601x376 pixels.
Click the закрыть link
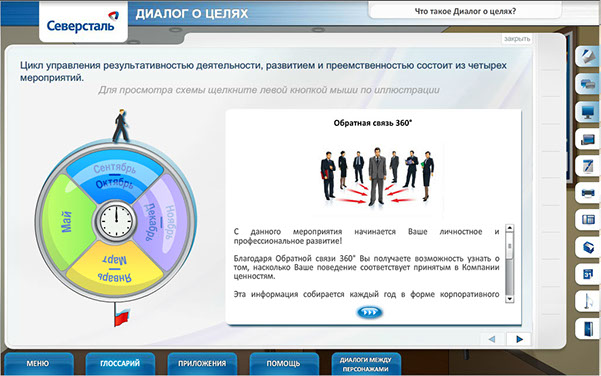[517, 39]
